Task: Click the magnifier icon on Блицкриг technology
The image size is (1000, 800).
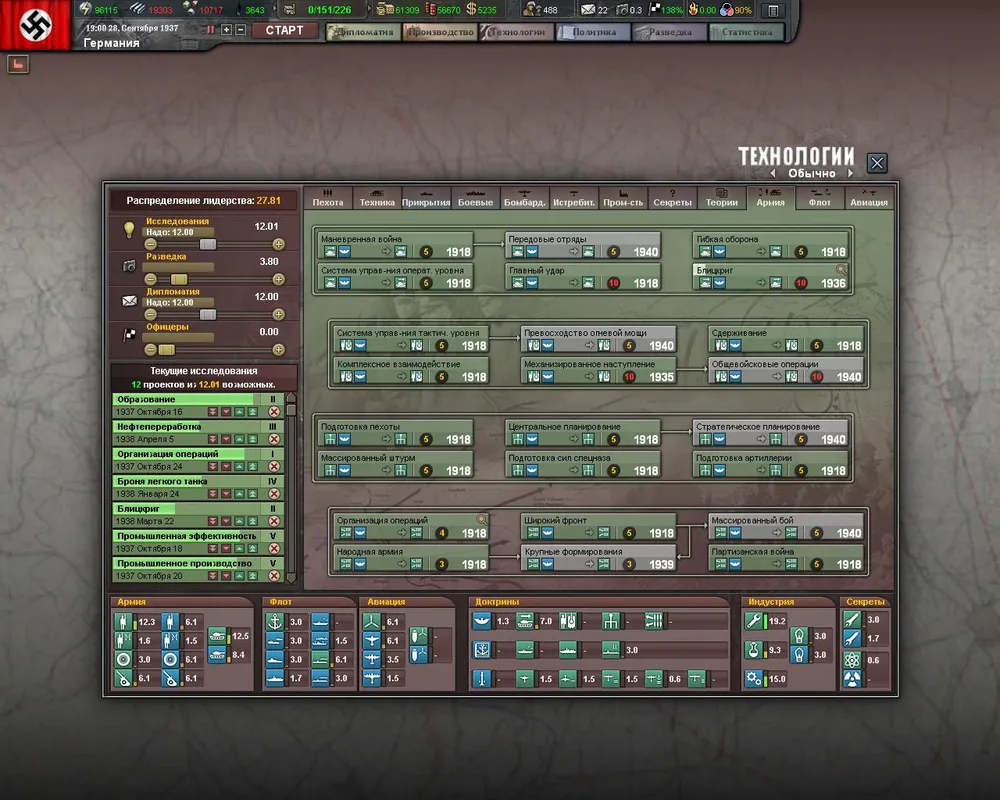Action: pyautogui.click(x=842, y=269)
